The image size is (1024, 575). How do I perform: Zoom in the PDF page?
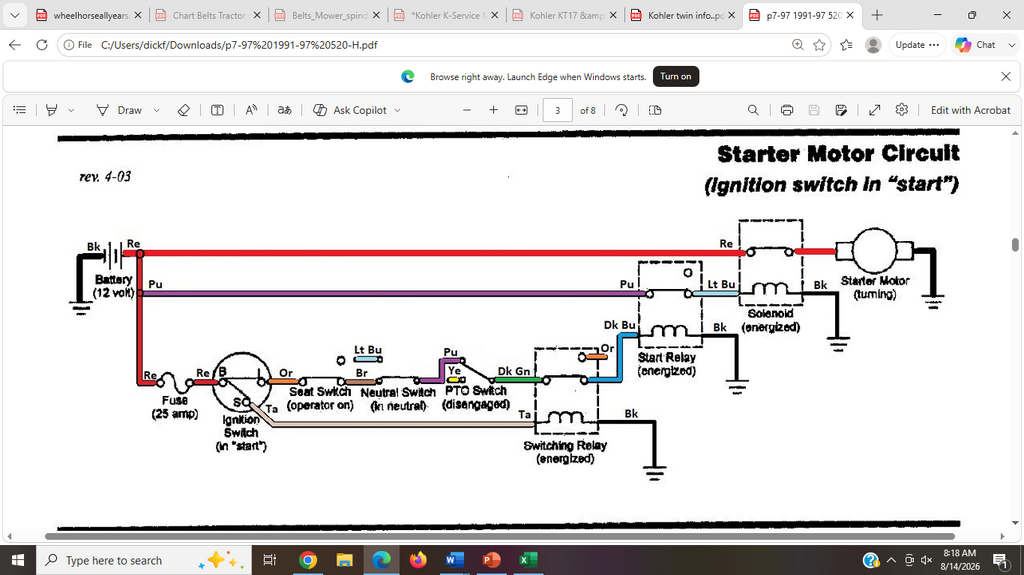(494, 110)
